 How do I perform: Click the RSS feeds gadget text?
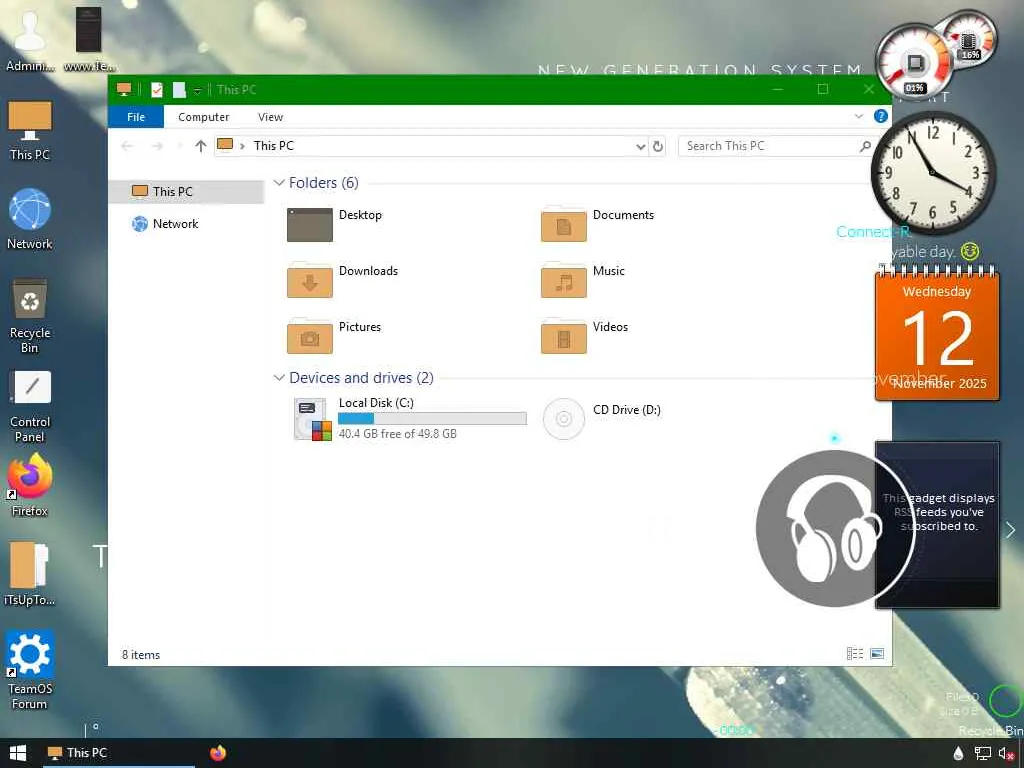click(x=938, y=512)
